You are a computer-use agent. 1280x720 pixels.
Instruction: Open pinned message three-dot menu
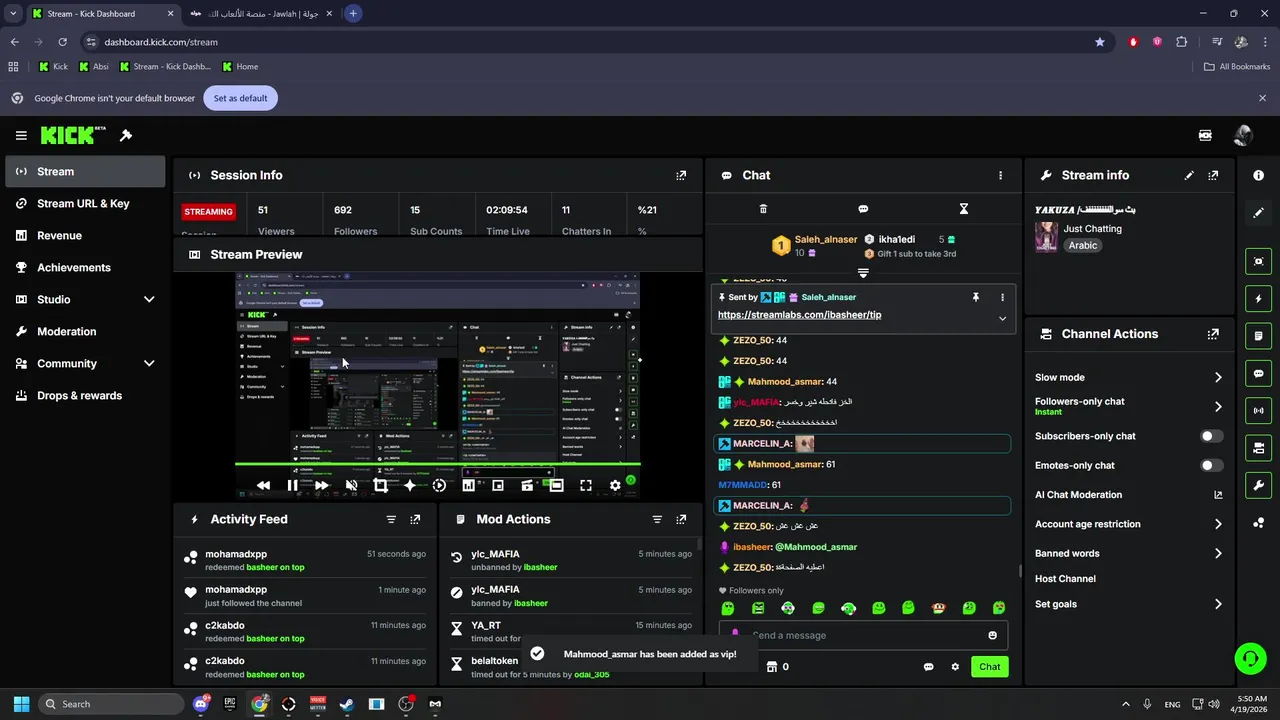pos(1002,297)
